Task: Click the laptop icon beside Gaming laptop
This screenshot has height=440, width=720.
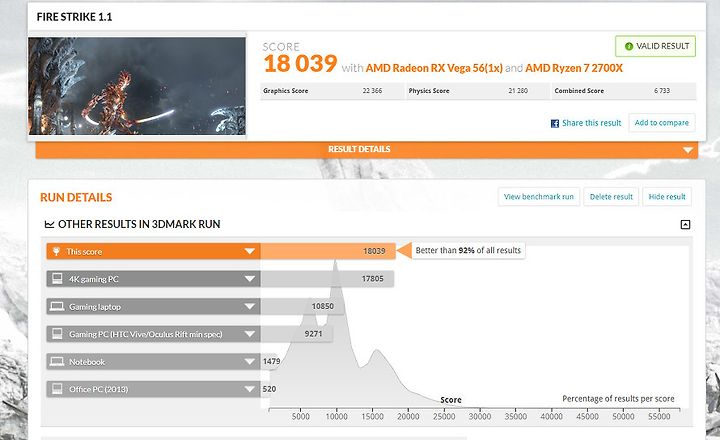Action: click(57, 306)
